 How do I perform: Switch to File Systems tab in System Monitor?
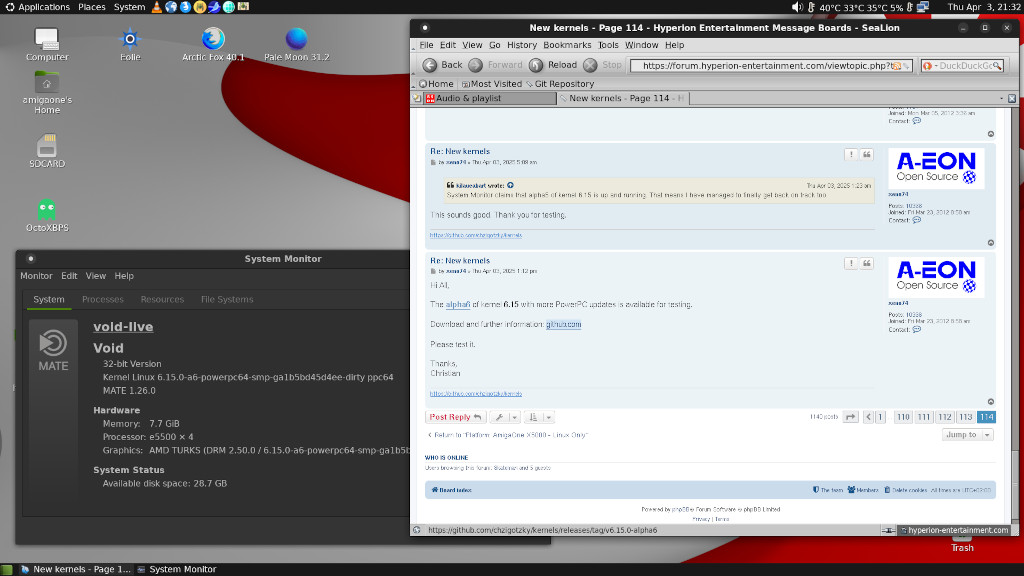227,299
